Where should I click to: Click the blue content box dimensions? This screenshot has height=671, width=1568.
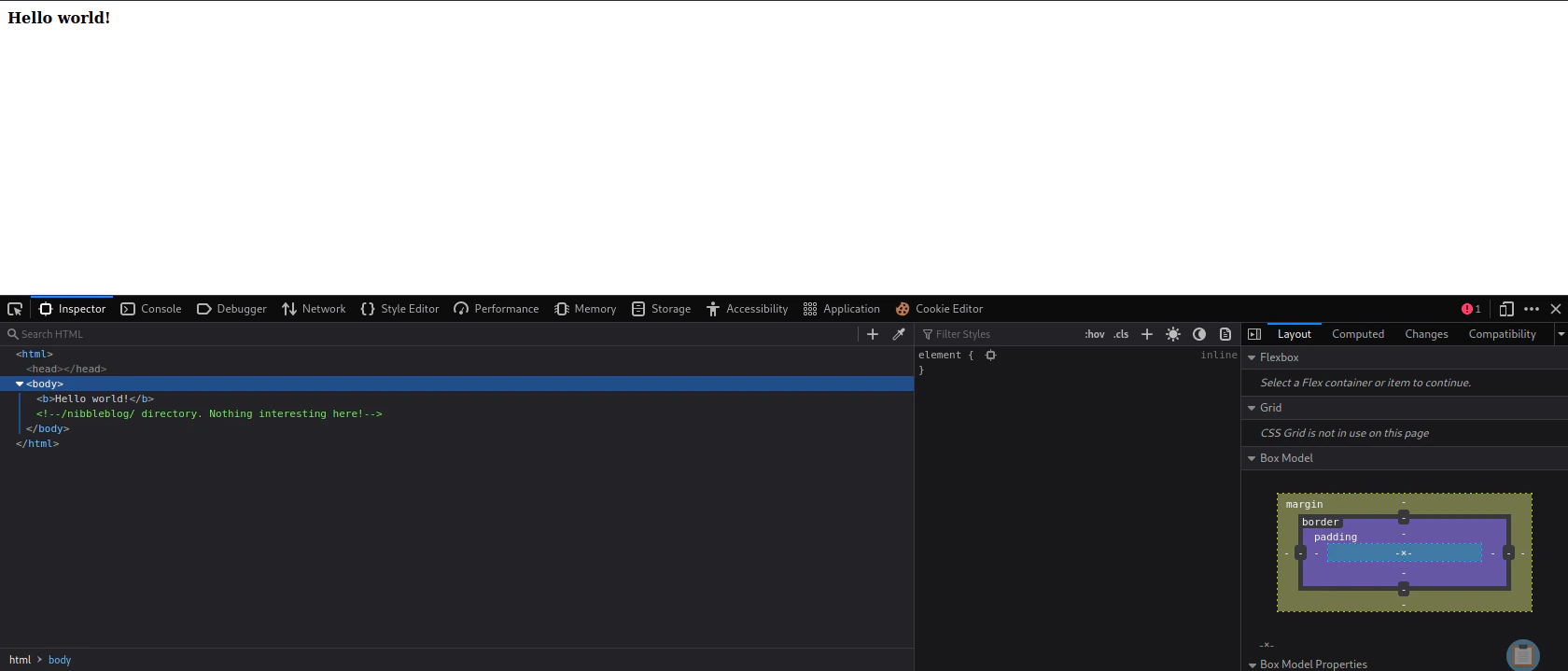(1404, 552)
